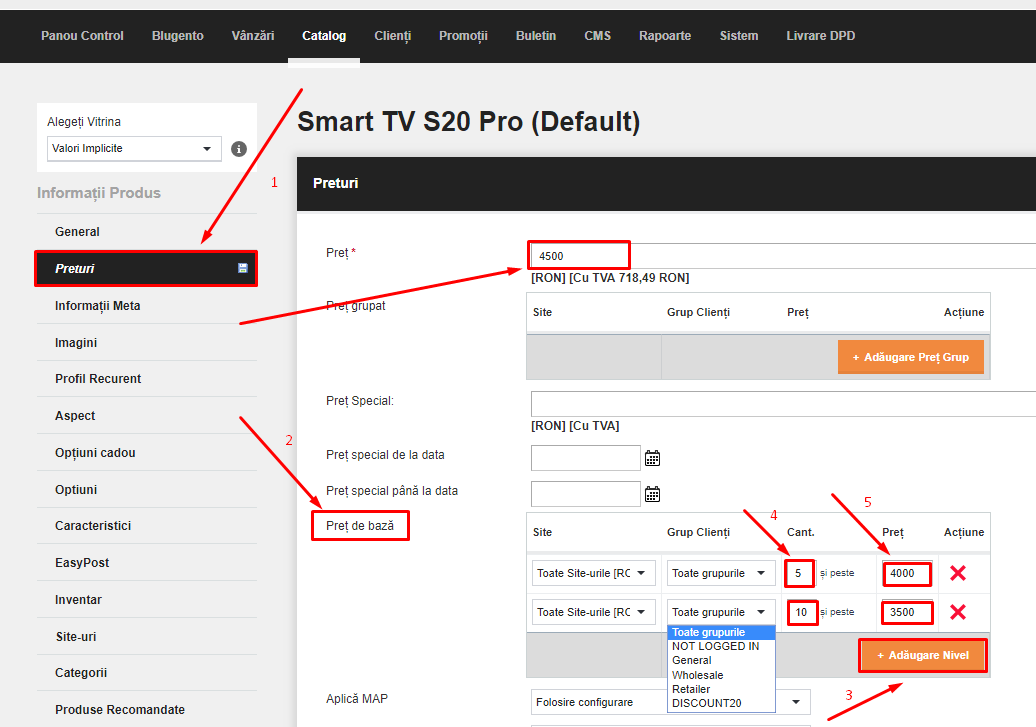Open the Aplică MAP dropdown
The image size is (1036, 727).
(671, 702)
